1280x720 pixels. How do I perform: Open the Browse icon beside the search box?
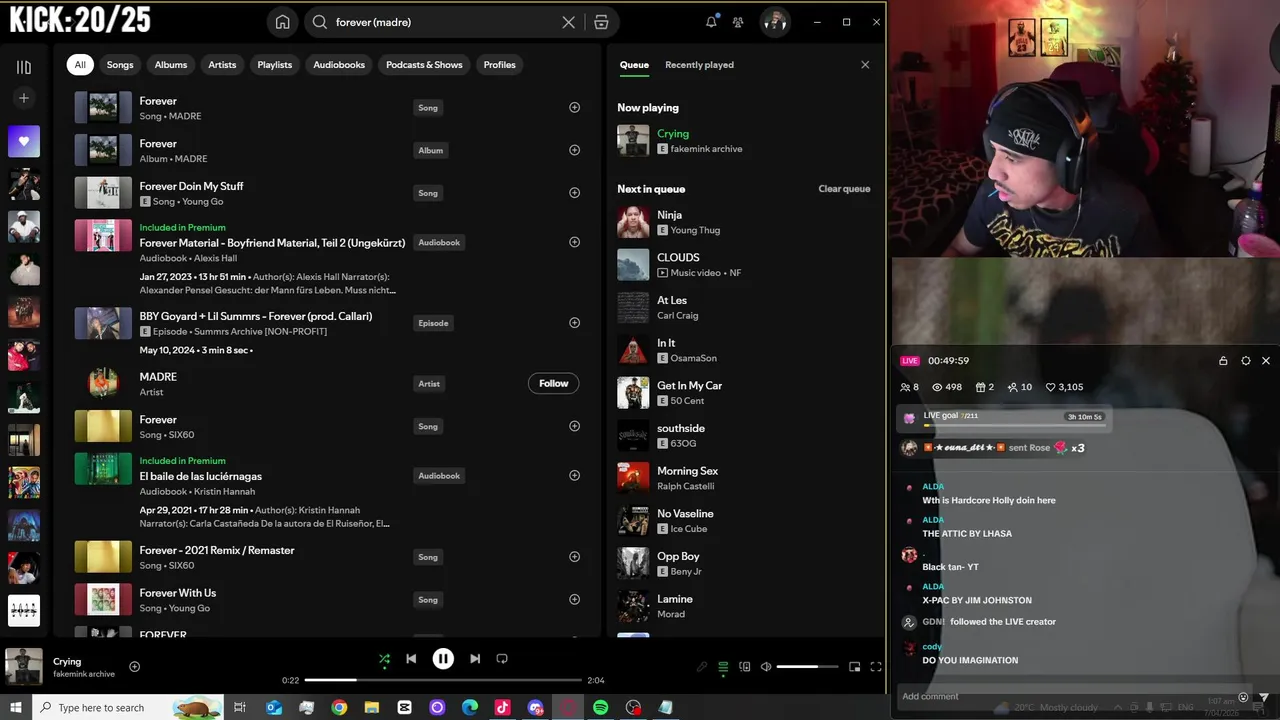(x=601, y=22)
